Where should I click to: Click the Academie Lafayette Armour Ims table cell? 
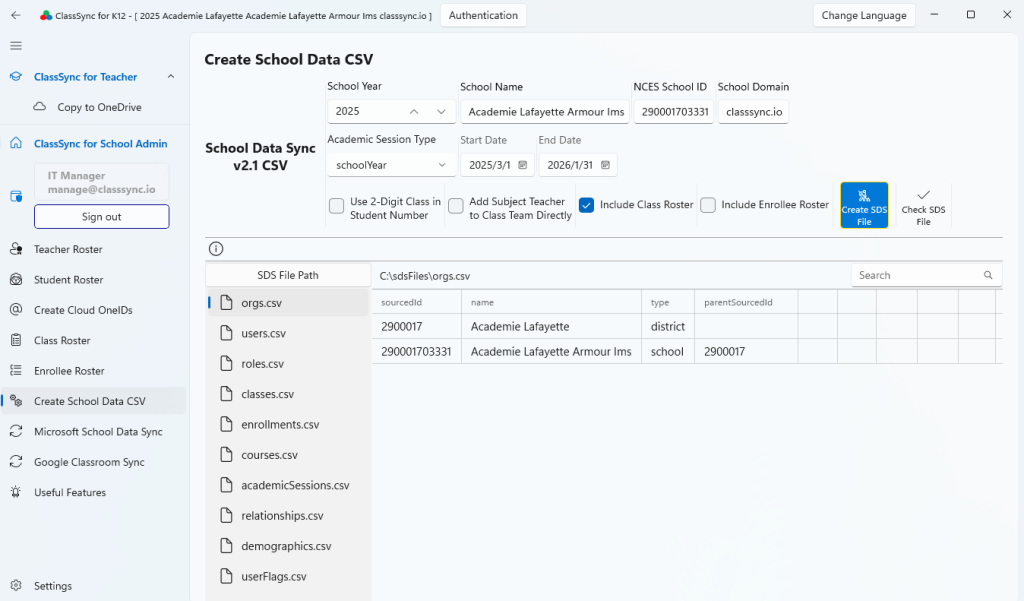tap(551, 351)
